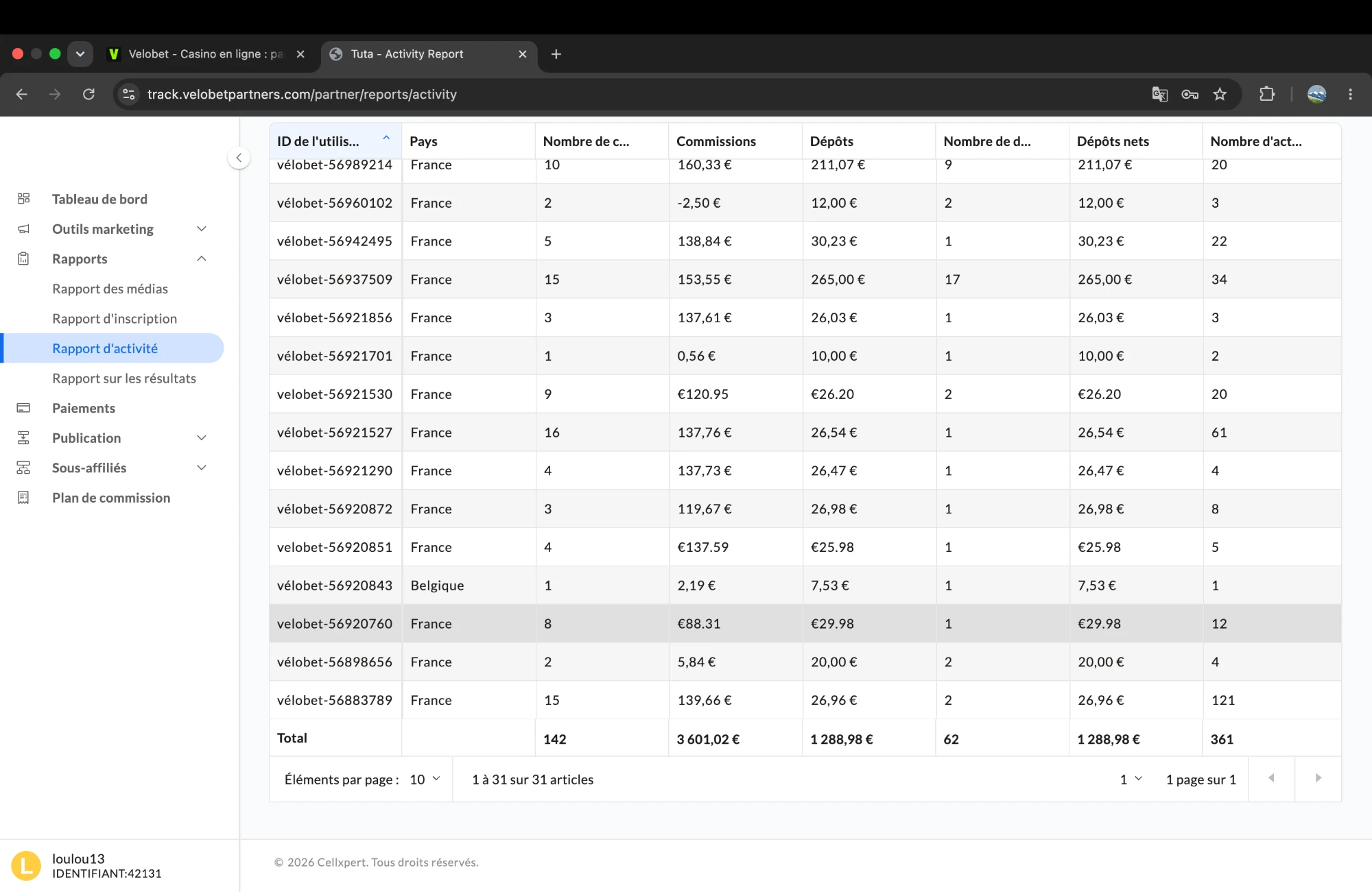Screen dimensions: 1372x892
Task: Click the Paiements card icon
Action: tap(23, 408)
